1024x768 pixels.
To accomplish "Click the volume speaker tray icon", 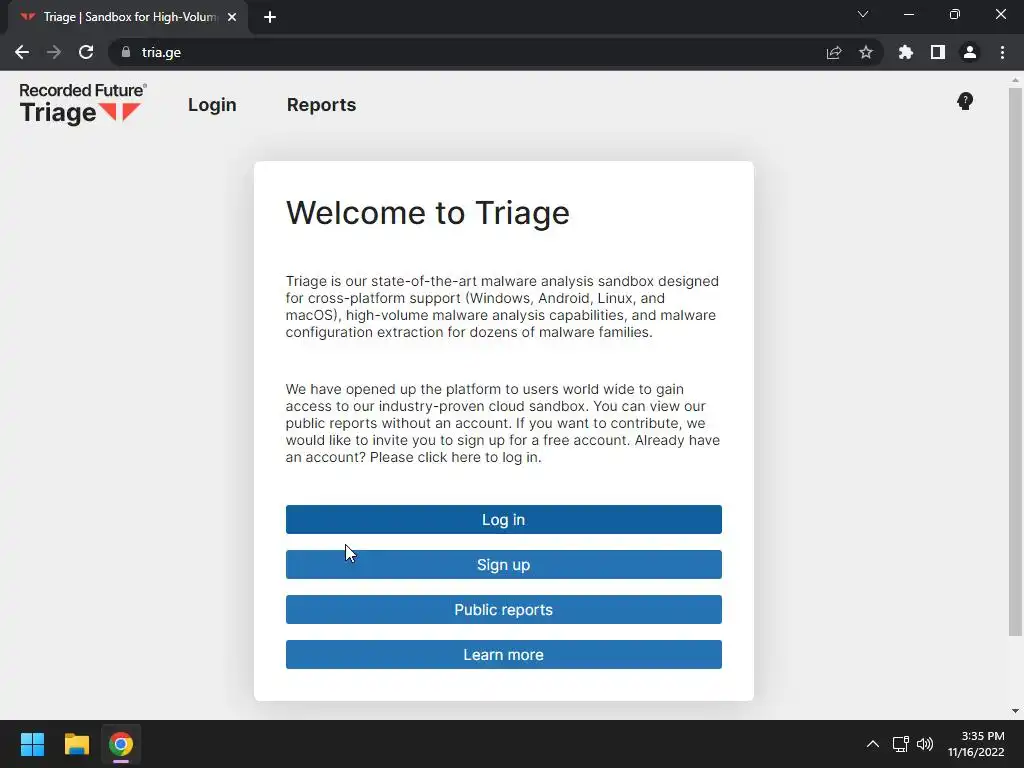I will pos(925,744).
